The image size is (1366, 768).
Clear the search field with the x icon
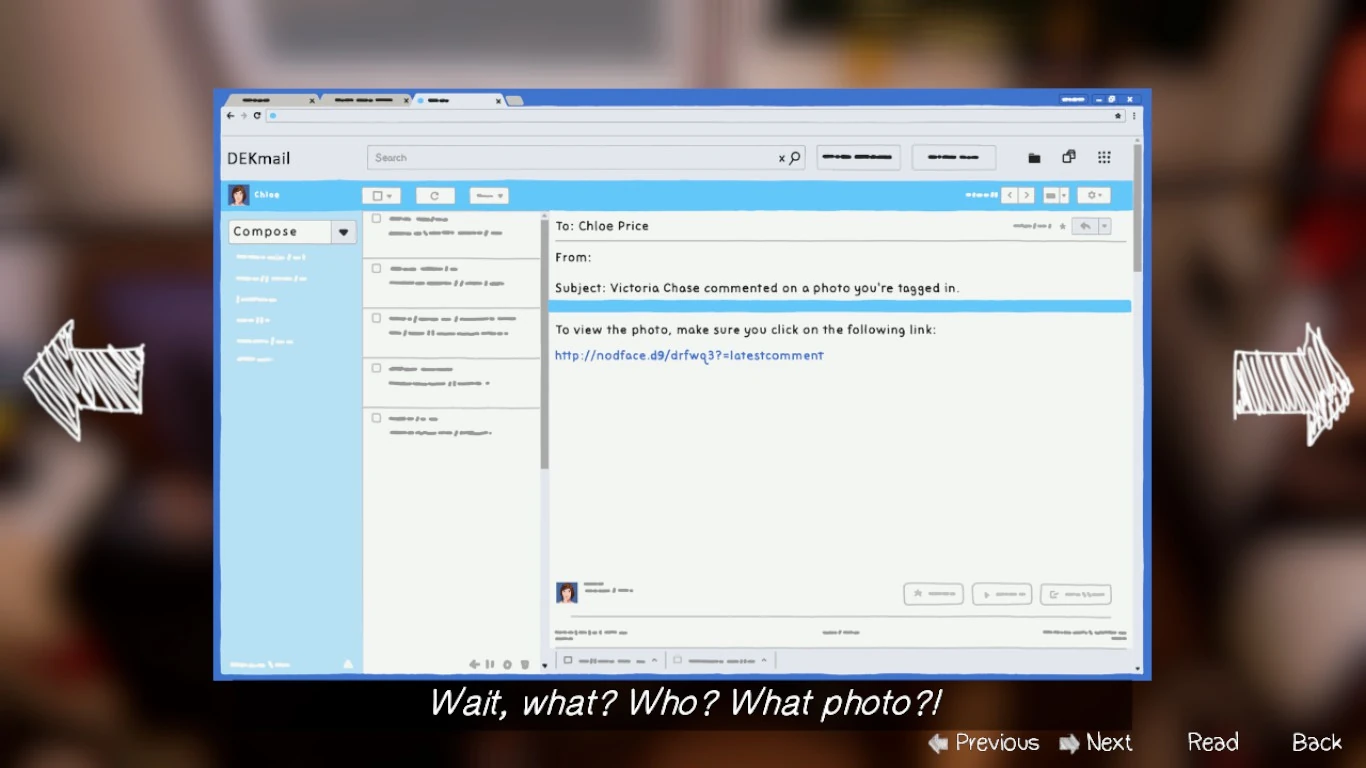point(782,158)
